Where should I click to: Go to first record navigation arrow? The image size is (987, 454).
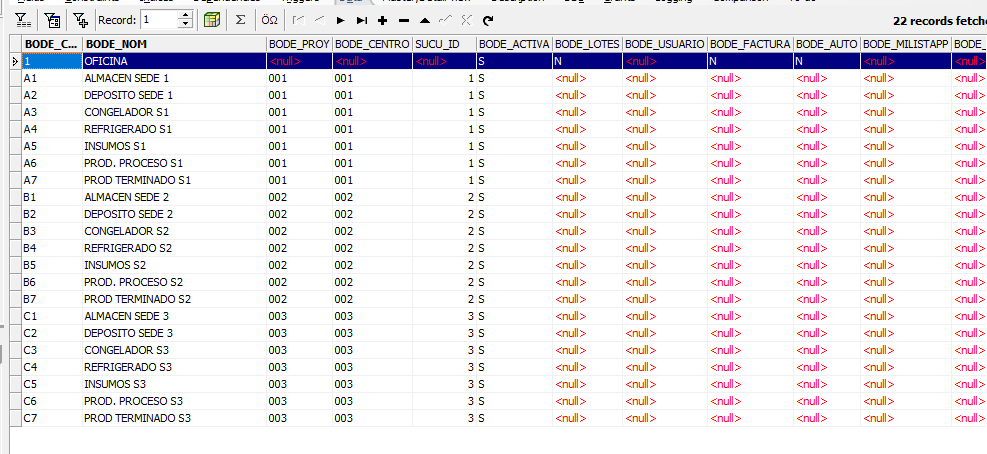(299, 20)
